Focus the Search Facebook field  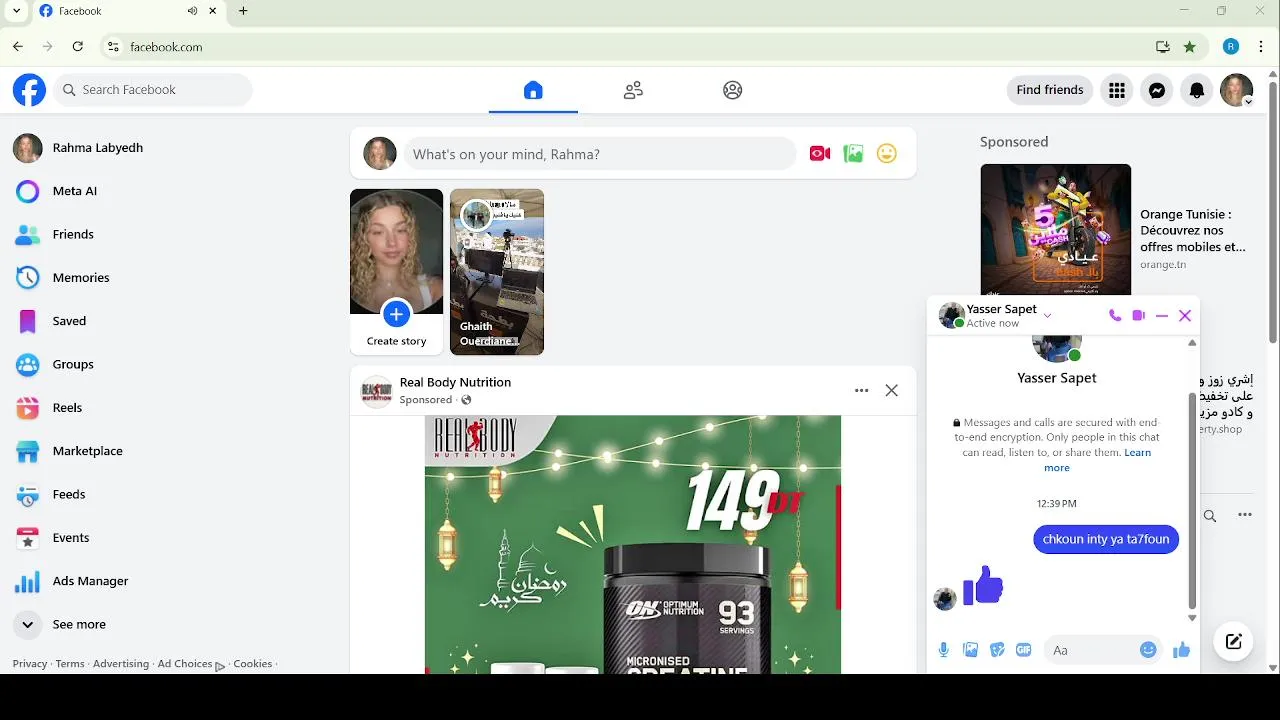pyautogui.click(x=153, y=90)
